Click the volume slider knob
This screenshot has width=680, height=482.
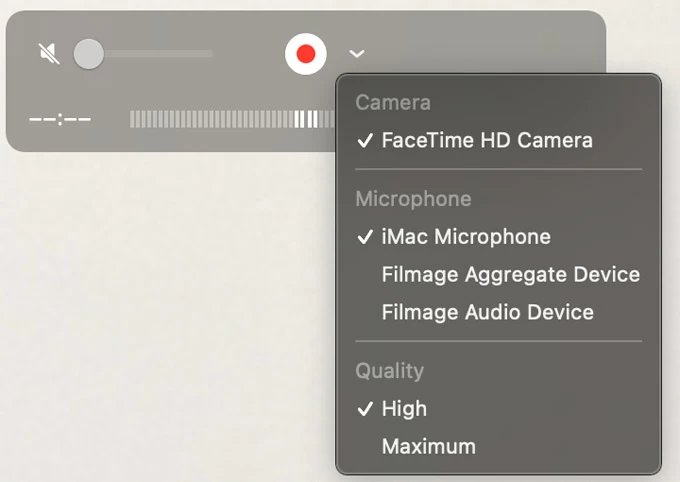click(x=89, y=54)
